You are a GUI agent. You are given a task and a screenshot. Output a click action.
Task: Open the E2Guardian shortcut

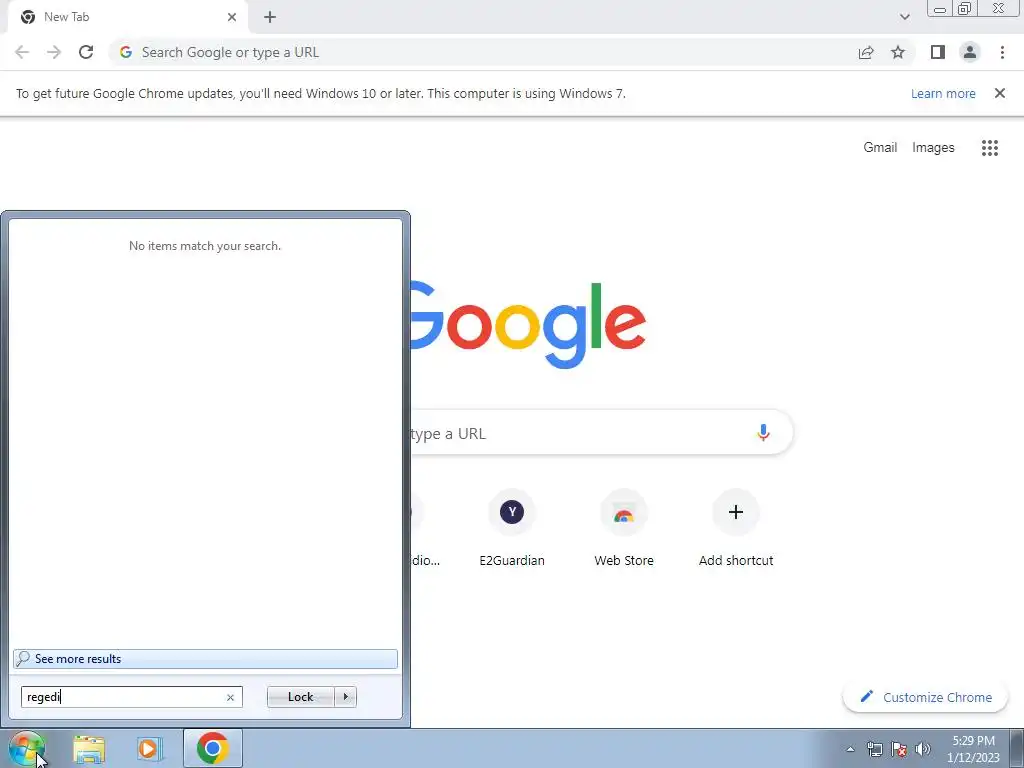(512, 528)
